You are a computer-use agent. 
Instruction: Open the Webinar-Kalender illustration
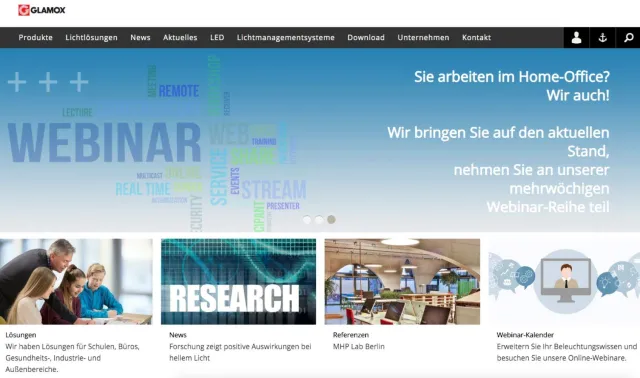pyautogui.click(x=564, y=282)
